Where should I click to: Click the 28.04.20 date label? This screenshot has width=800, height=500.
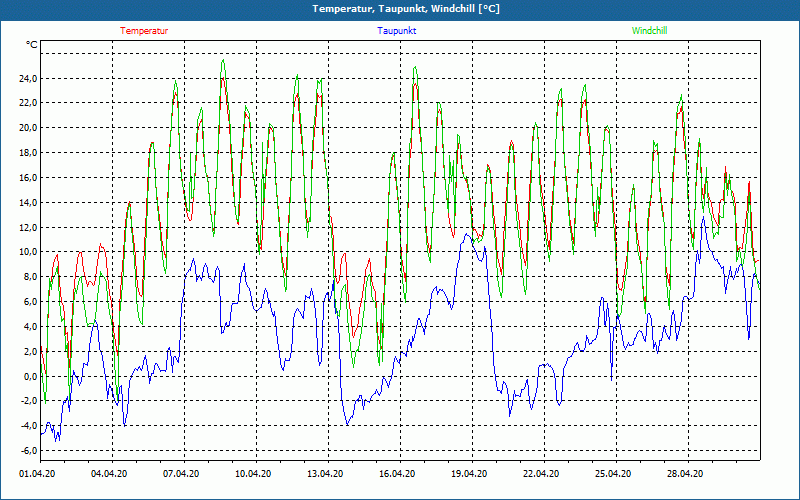pos(685,474)
